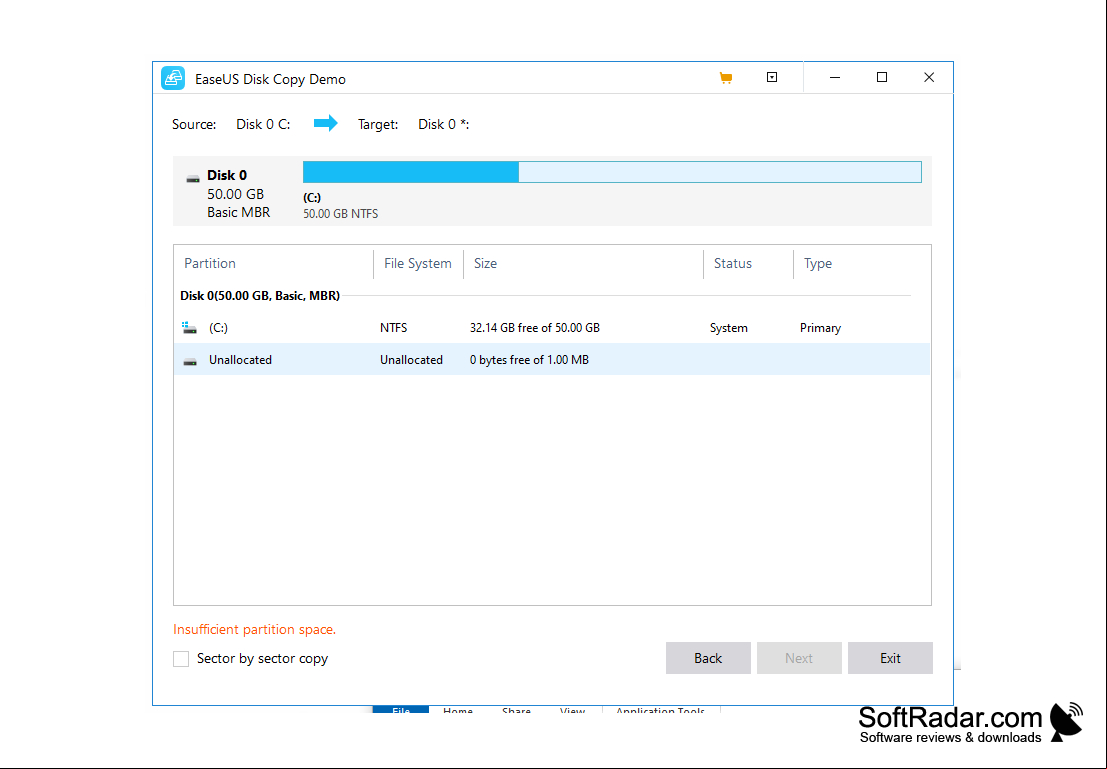Select the Disk 0 drive icon in header
1107x769 pixels.
[193, 179]
